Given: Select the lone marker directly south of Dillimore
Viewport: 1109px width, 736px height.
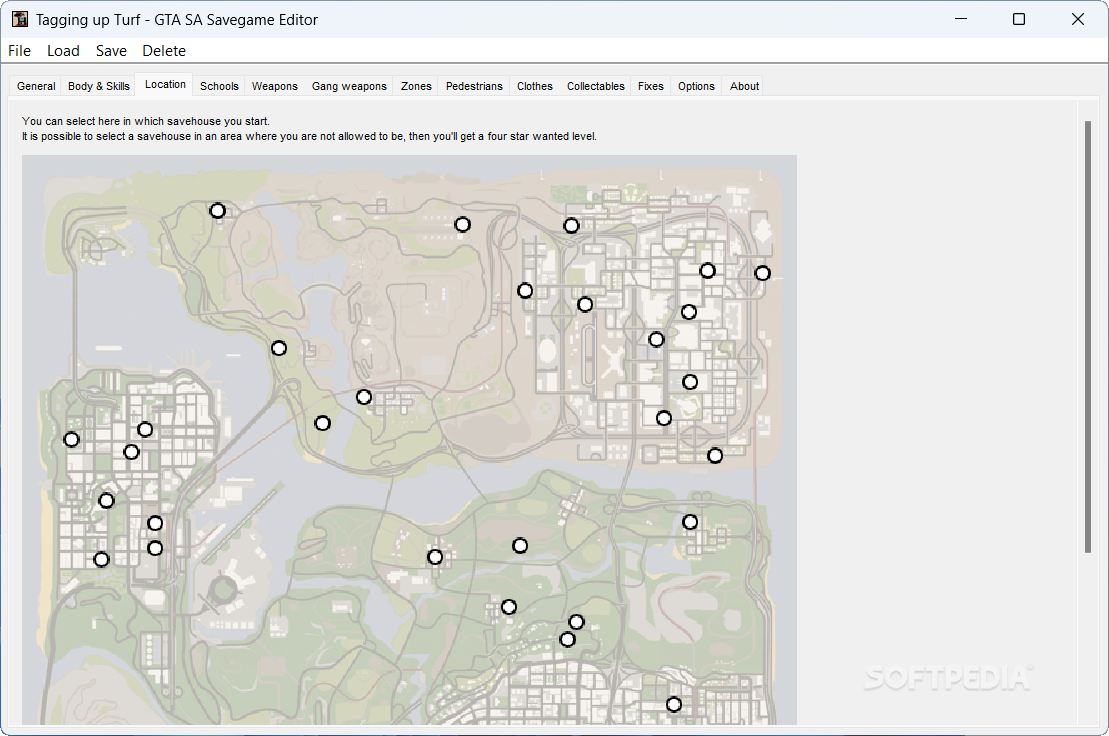Looking at the screenshot, I should 509,607.
